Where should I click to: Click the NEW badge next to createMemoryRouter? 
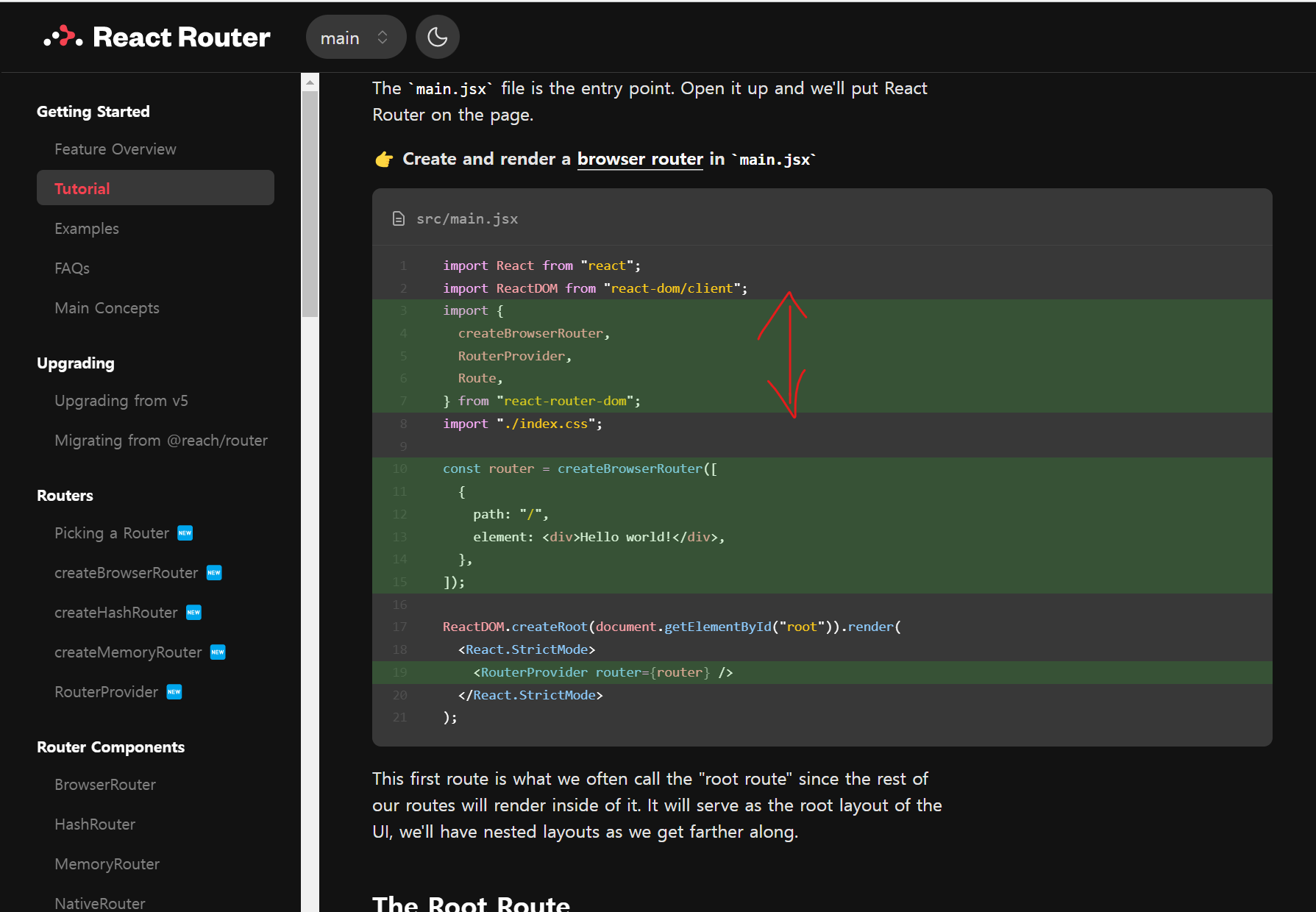coord(218,652)
